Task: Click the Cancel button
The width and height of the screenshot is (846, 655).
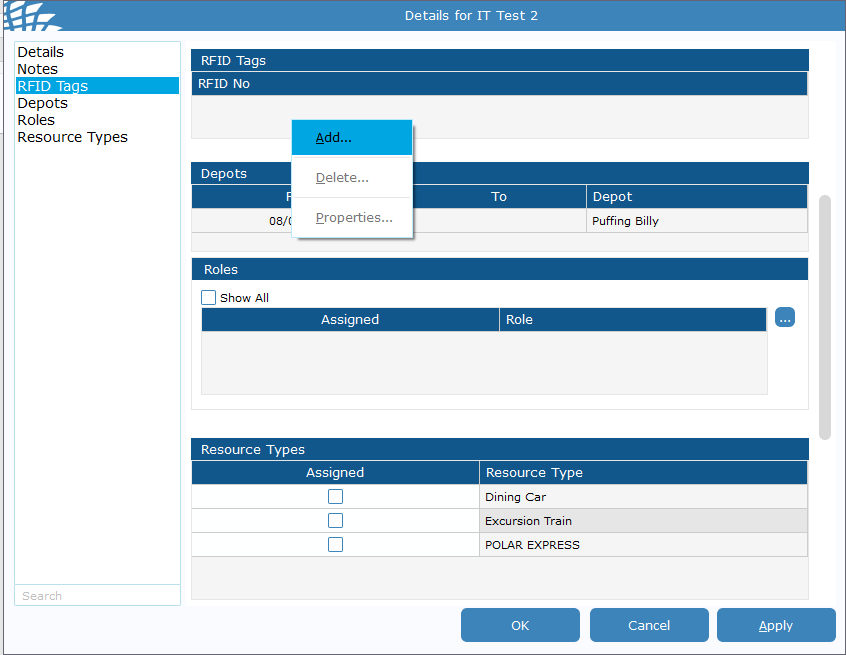Action: tap(649, 625)
